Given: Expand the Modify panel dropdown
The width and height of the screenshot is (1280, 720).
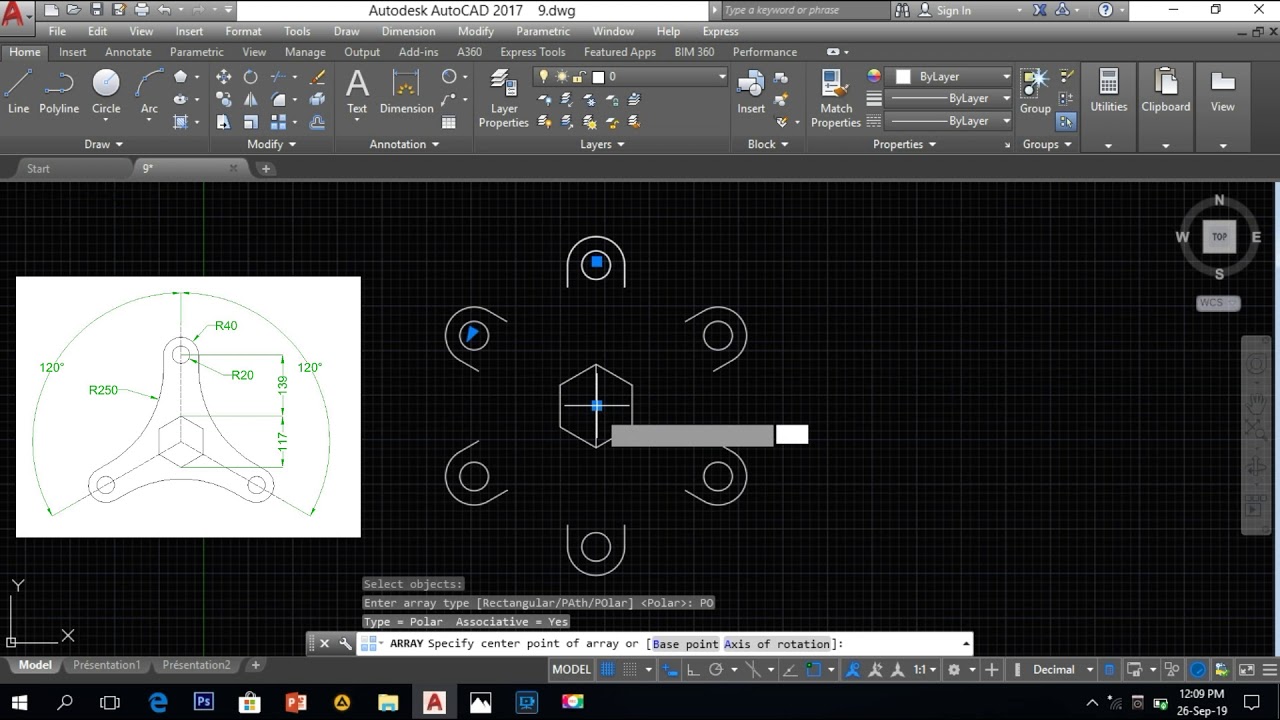Looking at the screenshot, I should 271,144.
